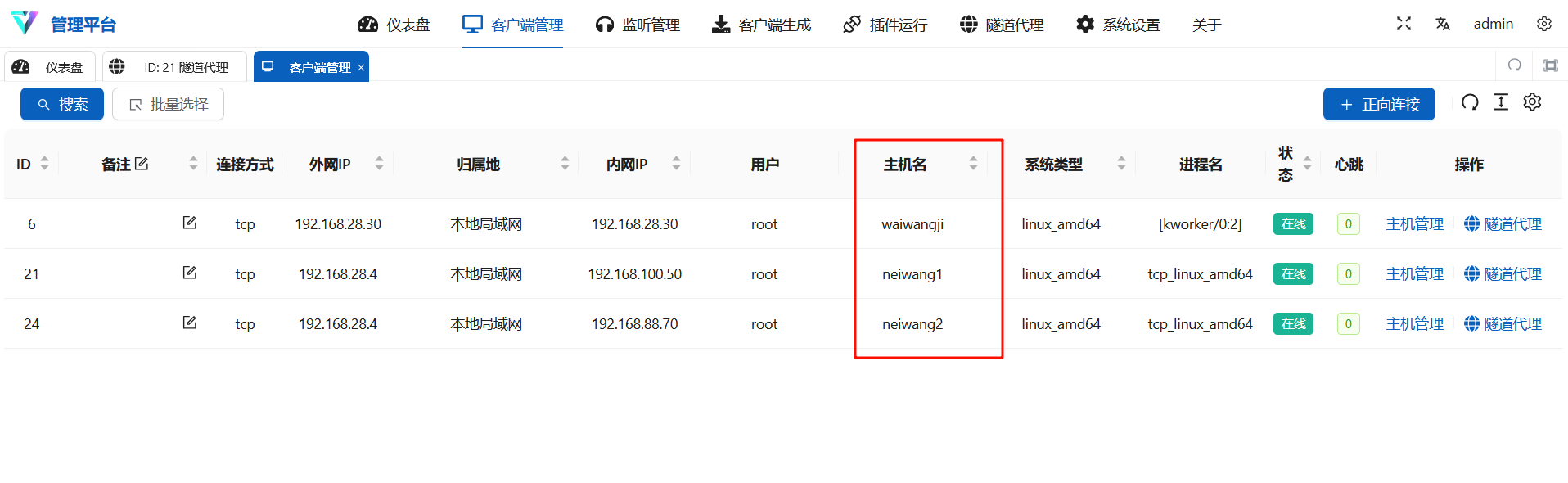
Task: Sort table by 系统类型 column
Action: [x=1121, y=164]
